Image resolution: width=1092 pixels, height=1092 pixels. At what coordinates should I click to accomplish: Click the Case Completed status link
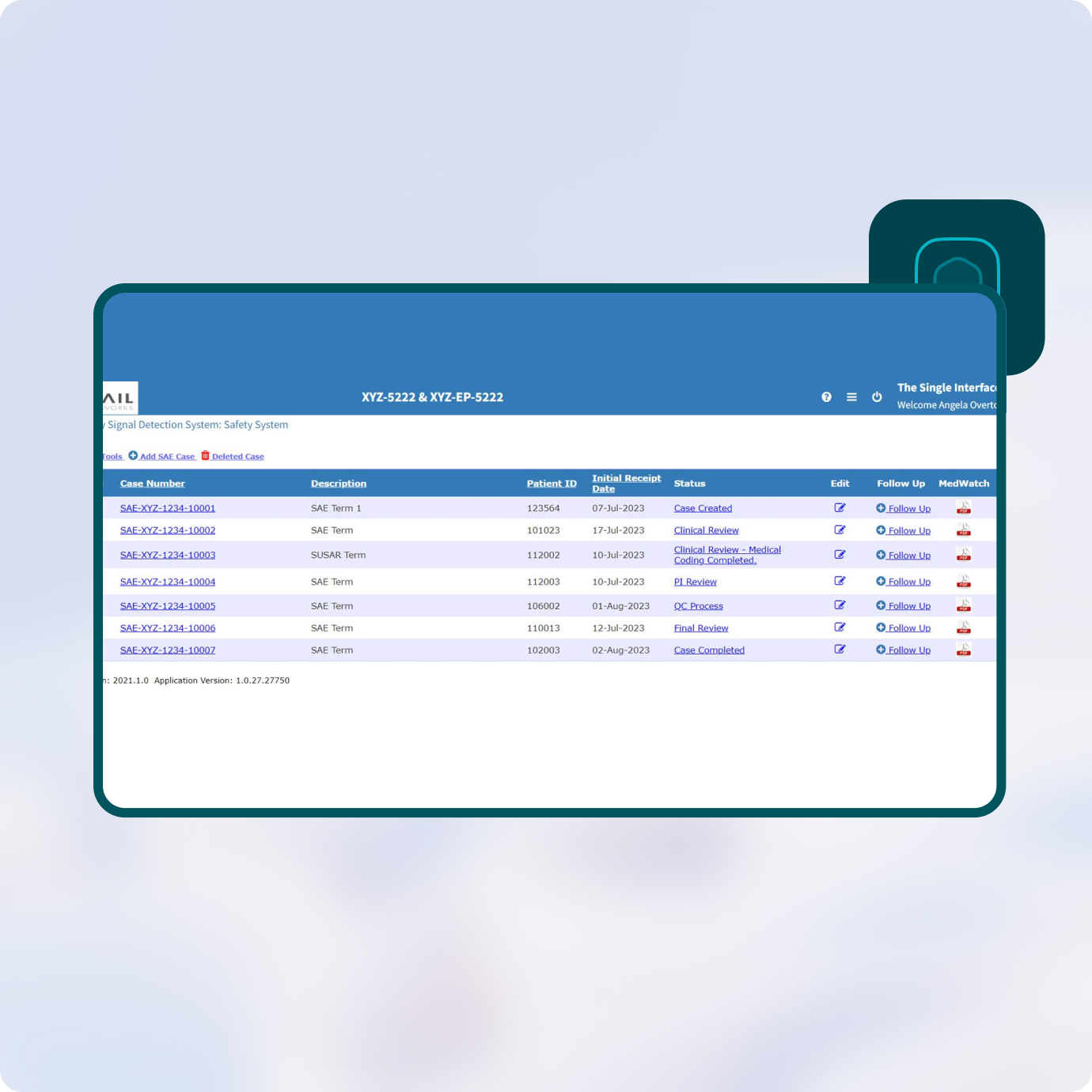709,650
